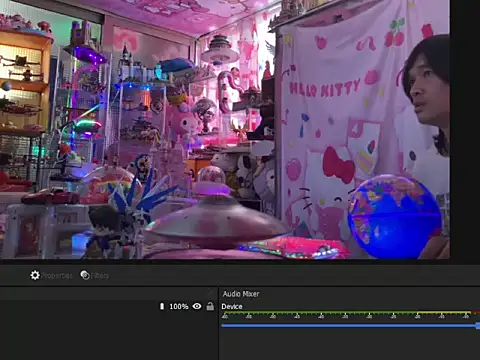Click the Properties text label

(57, 276)
